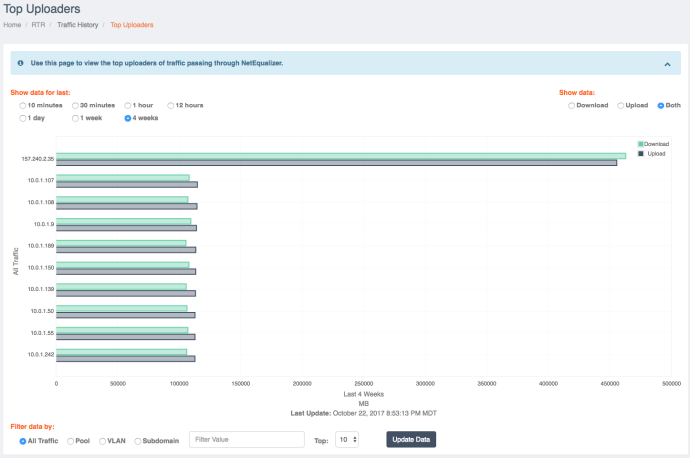Viewport: 690px width, 458px height.
Task: Click the Filter Value input field
Action: (246, 440)
